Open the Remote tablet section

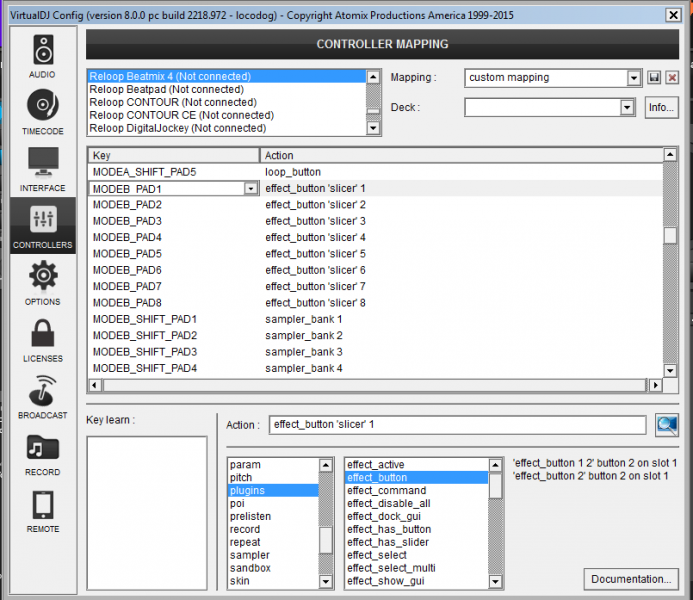pos(43,511)
